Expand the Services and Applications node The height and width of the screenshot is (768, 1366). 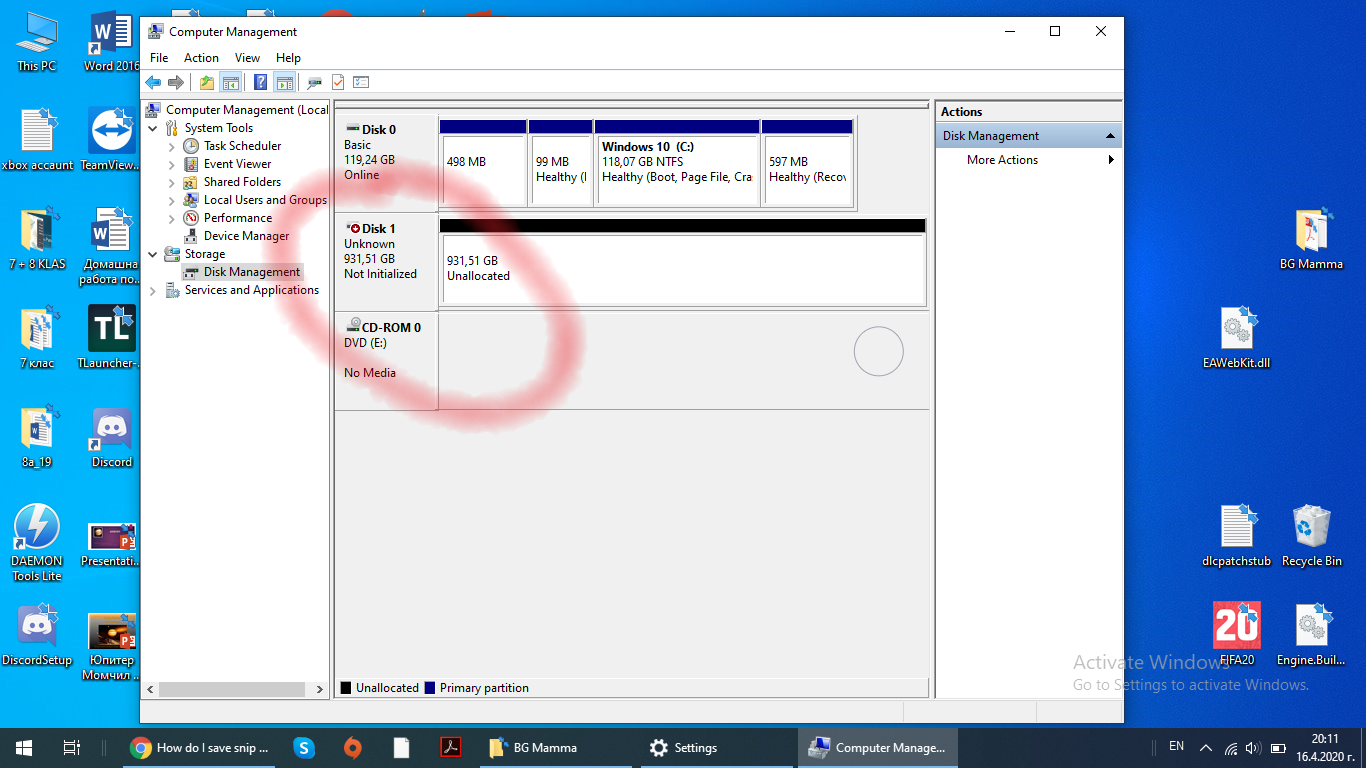pos(153,291)
